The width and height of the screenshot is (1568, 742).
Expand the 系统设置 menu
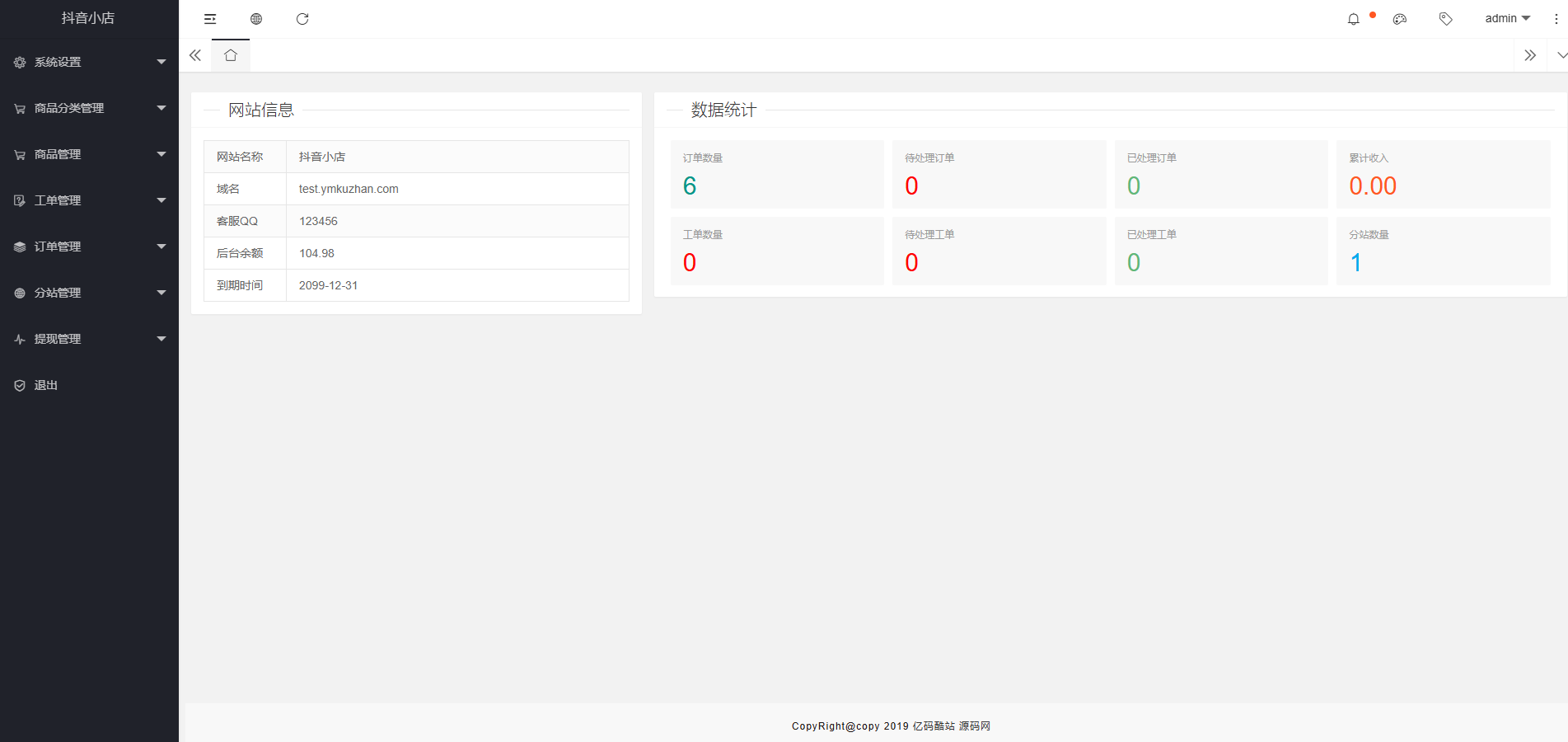click(89, 62)
